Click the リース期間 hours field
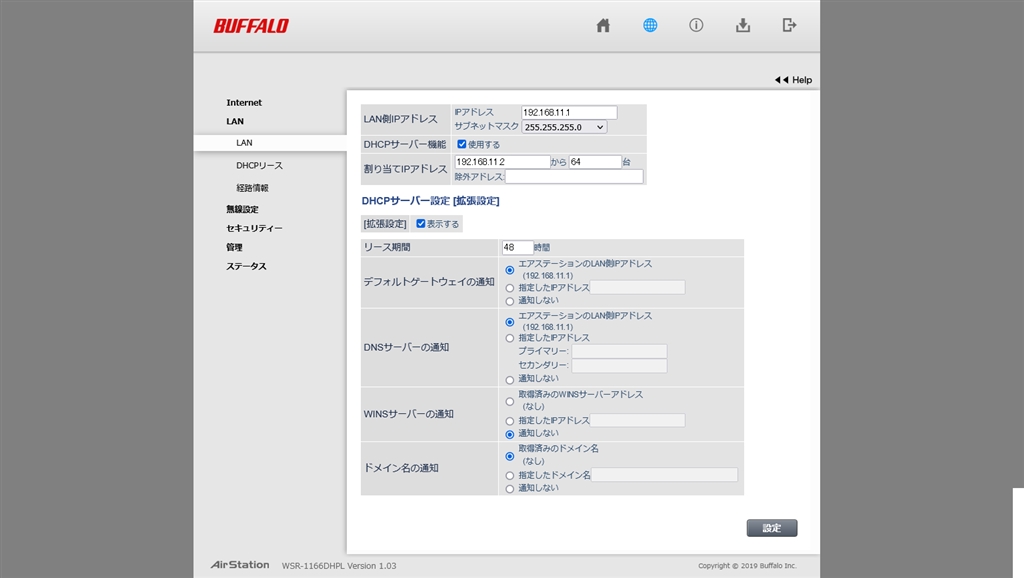This screenshot has width=1024, height=578. (517, 248)
